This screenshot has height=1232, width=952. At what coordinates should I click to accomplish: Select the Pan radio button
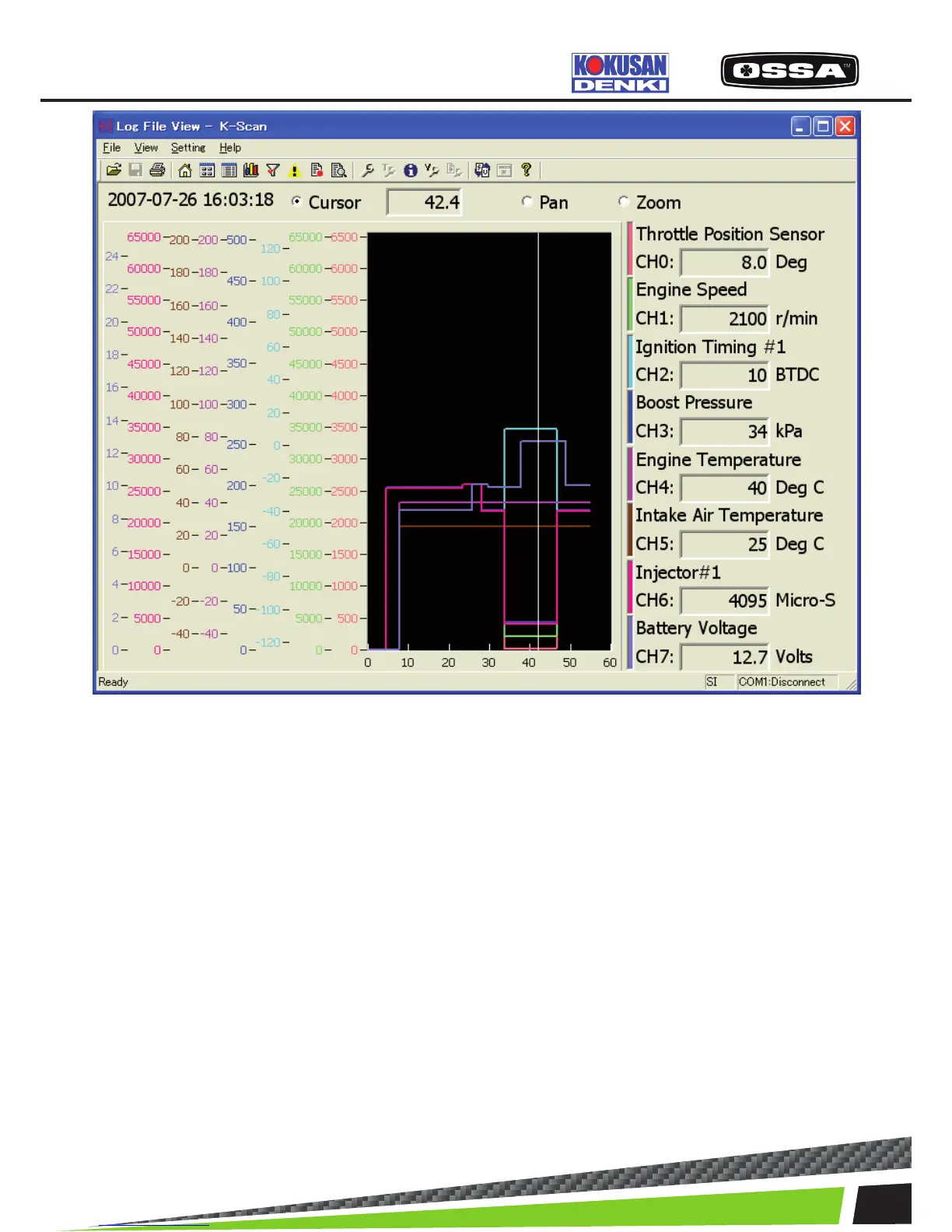pos(527,201)
